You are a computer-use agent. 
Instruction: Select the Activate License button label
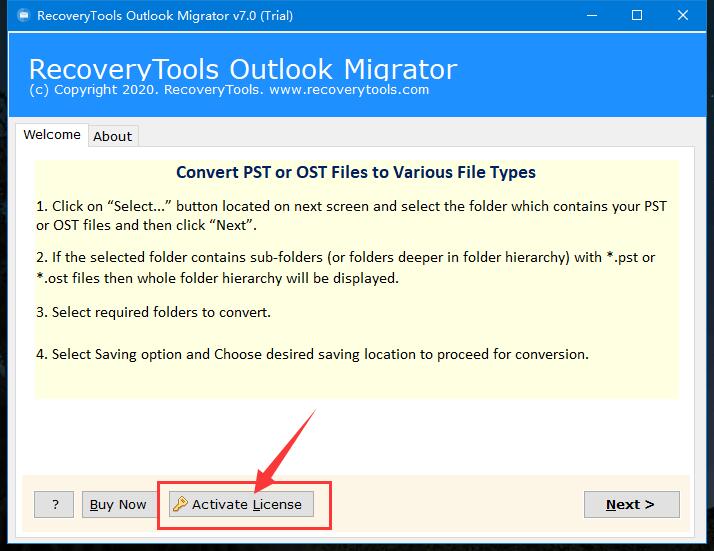pos(246,505)
